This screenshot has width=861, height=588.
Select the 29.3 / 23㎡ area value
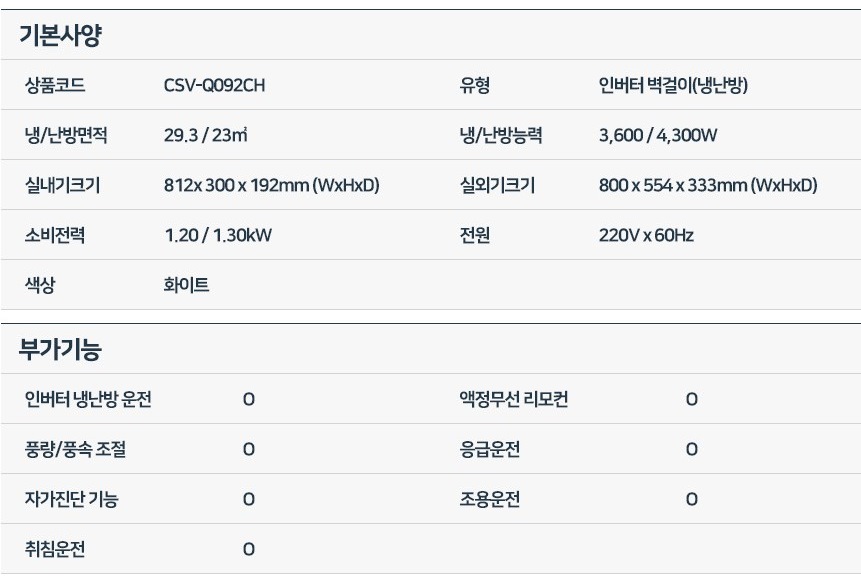pos(206,136)
